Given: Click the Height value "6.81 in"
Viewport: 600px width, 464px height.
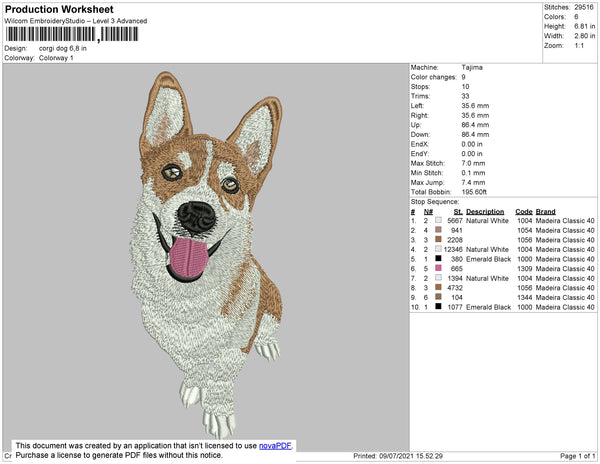Looking at the screenshot, I should click(x=584, y=26).
